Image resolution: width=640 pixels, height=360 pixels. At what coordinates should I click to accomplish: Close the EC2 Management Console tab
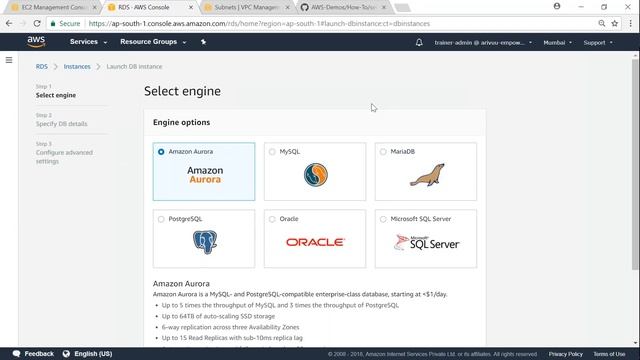click(94, 7)
